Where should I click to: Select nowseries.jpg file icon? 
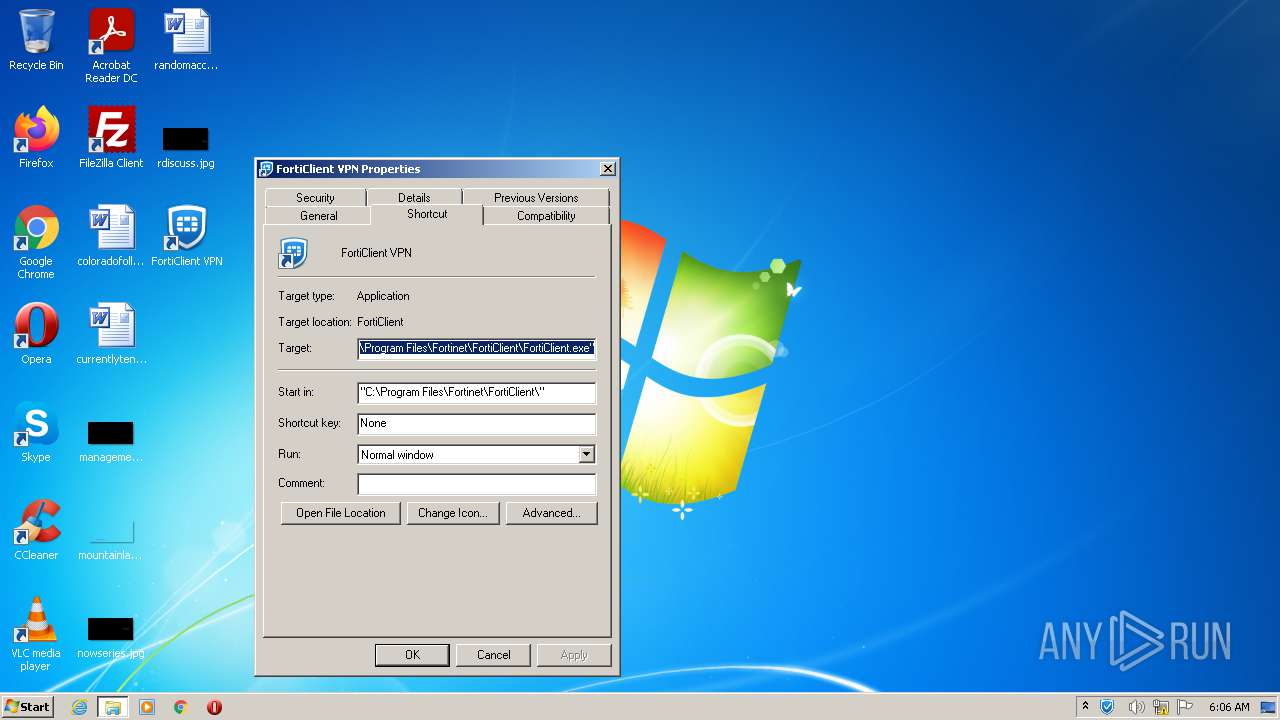pyautogui.click(x=111, y=637)
